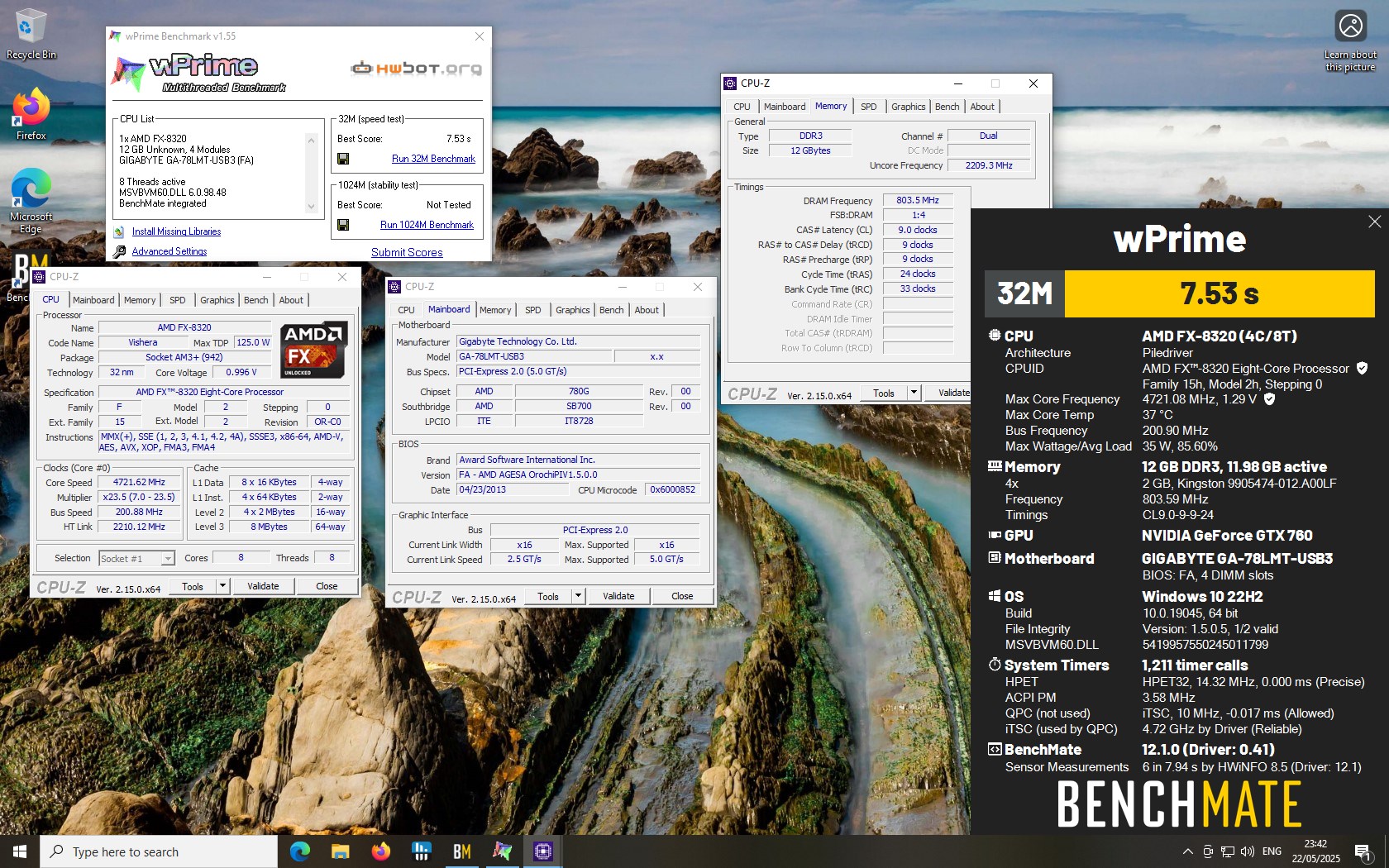Select the About tab in Mainboard window
This screenshot has height=868, width=1389.
647,310
